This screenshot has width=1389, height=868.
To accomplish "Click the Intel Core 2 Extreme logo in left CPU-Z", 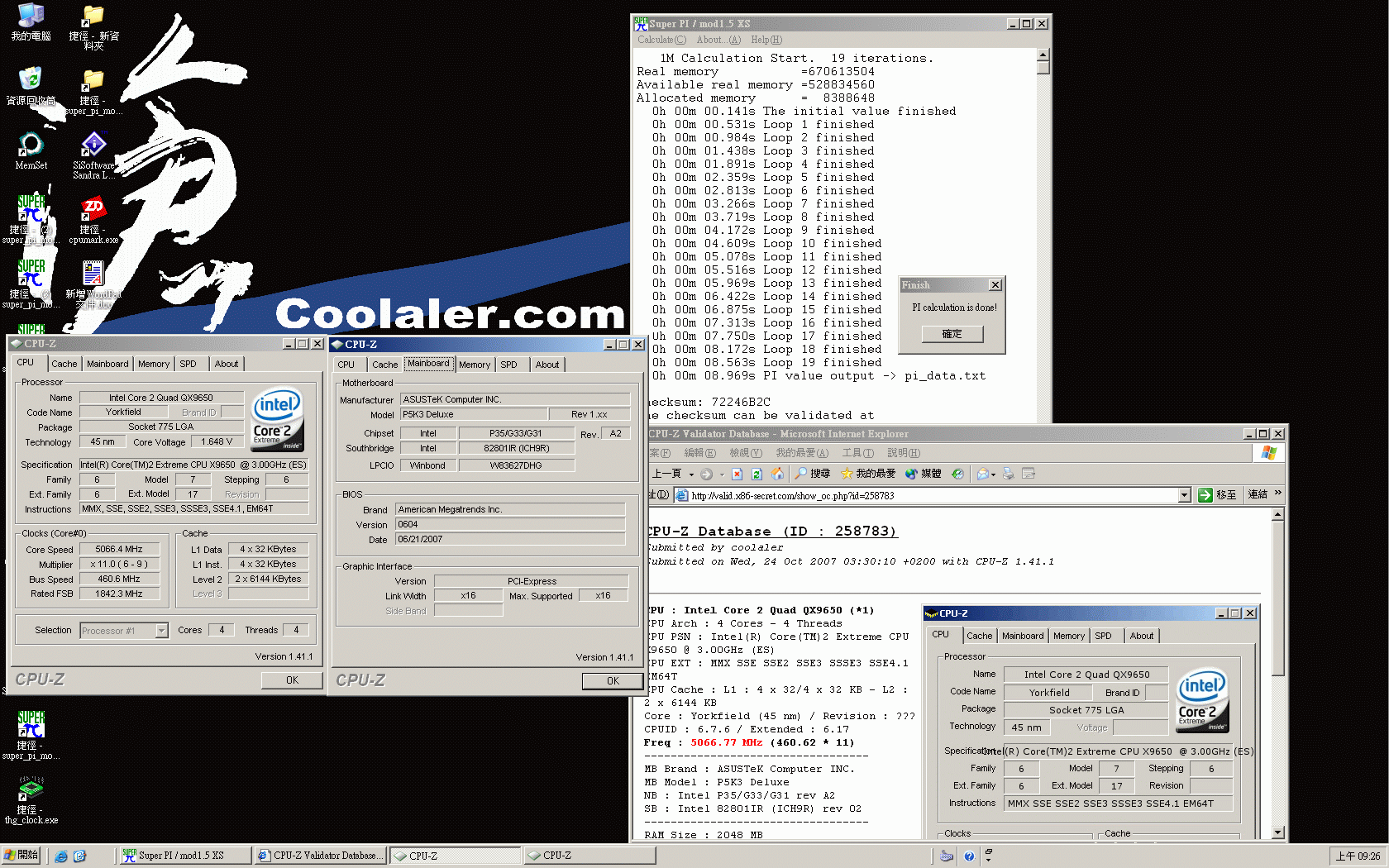I will point(277,419).
